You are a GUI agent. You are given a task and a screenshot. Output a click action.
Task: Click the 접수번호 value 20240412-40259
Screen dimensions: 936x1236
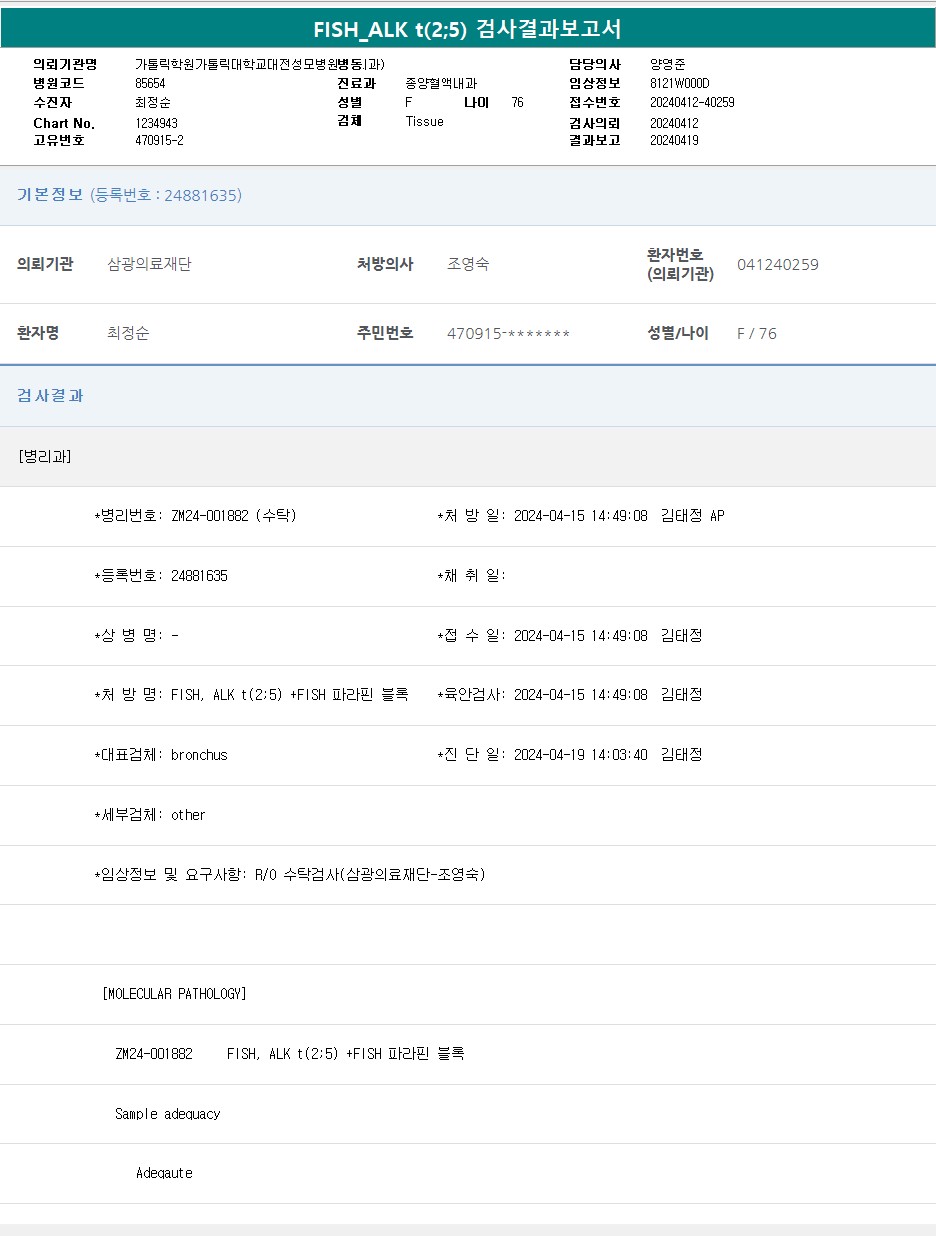pyautogui.click(x=692, y=102)
